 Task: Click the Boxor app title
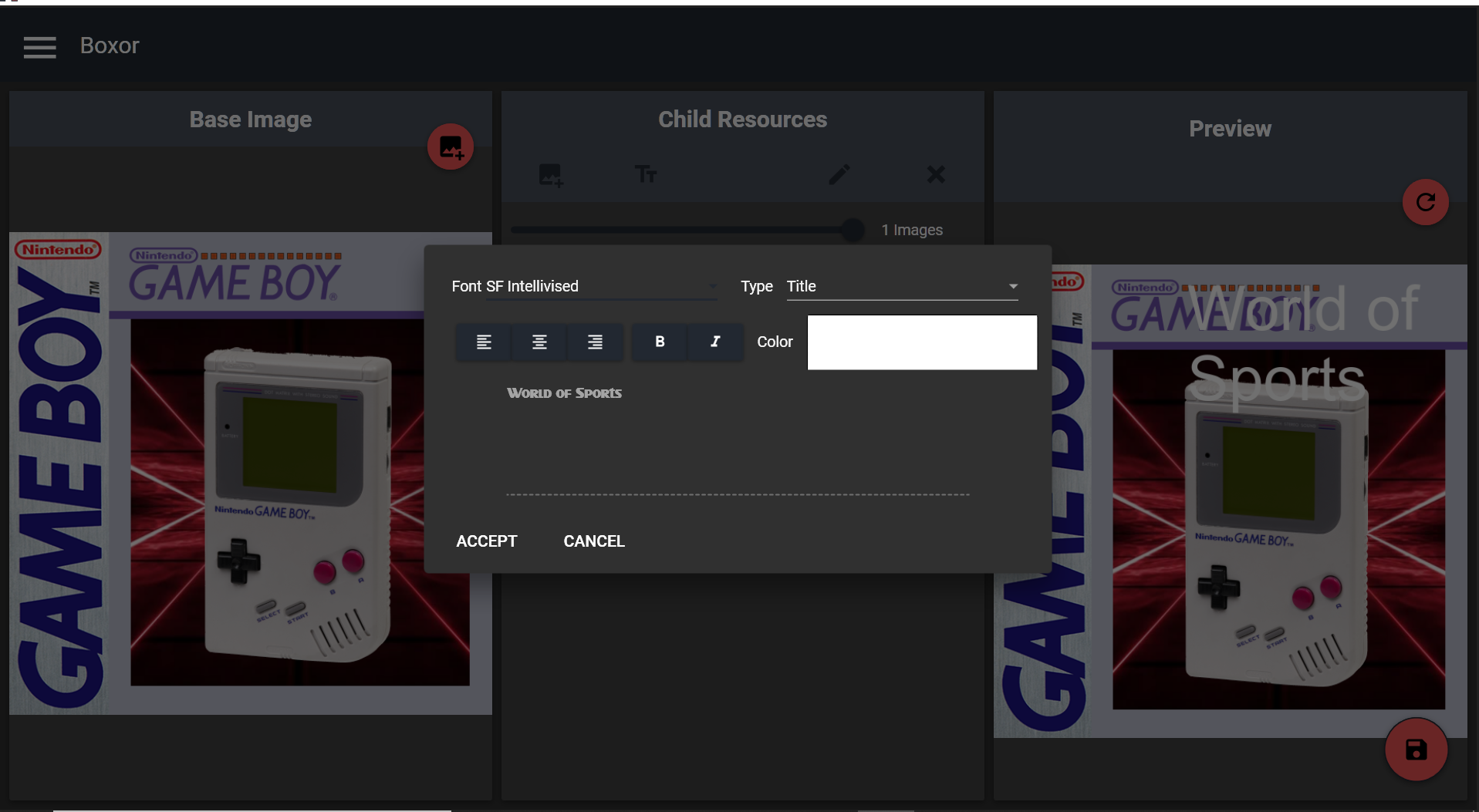tap(110, 45)
